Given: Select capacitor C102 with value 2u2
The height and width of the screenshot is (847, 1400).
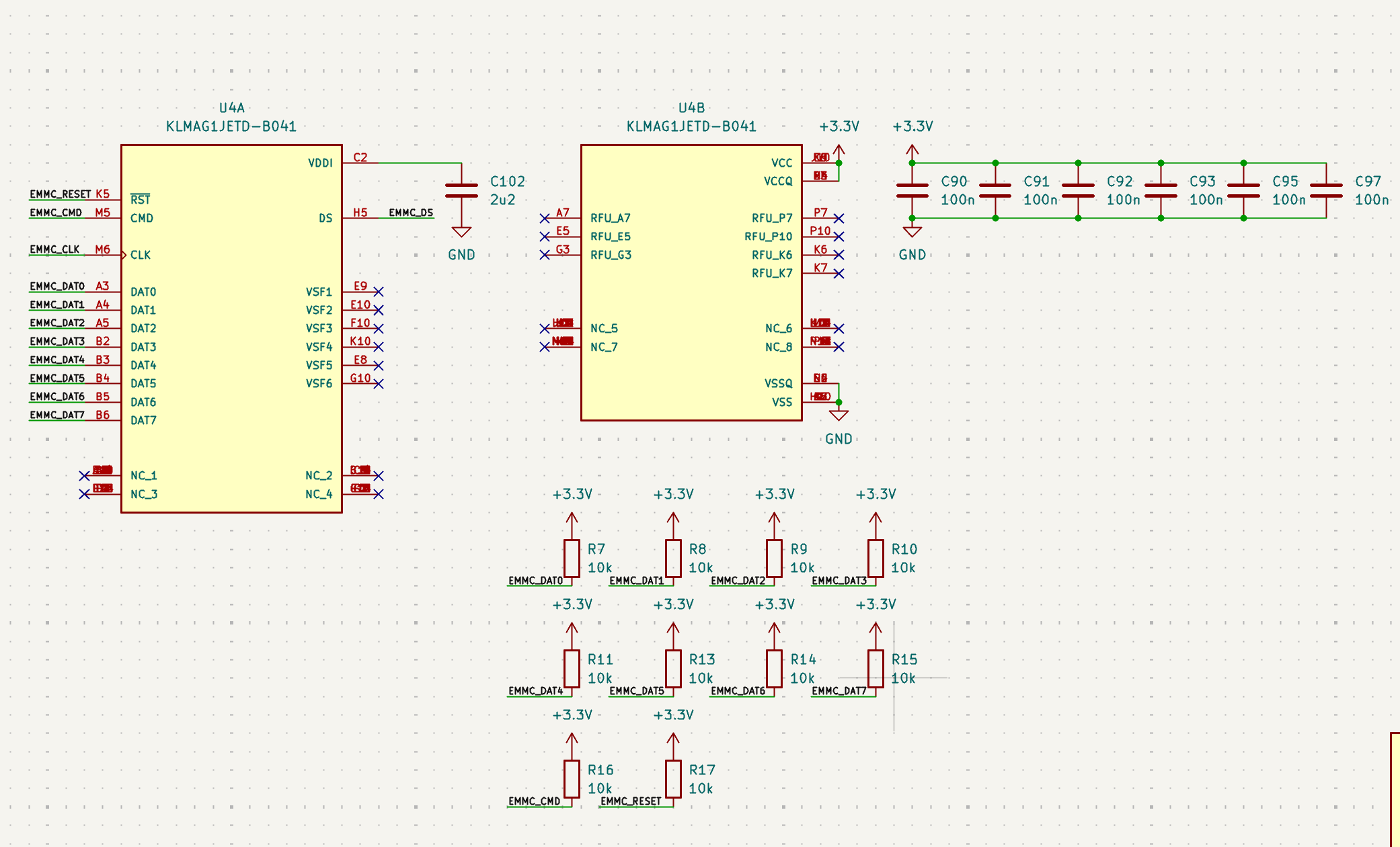Looking at the screenshot, I should 461,190.
